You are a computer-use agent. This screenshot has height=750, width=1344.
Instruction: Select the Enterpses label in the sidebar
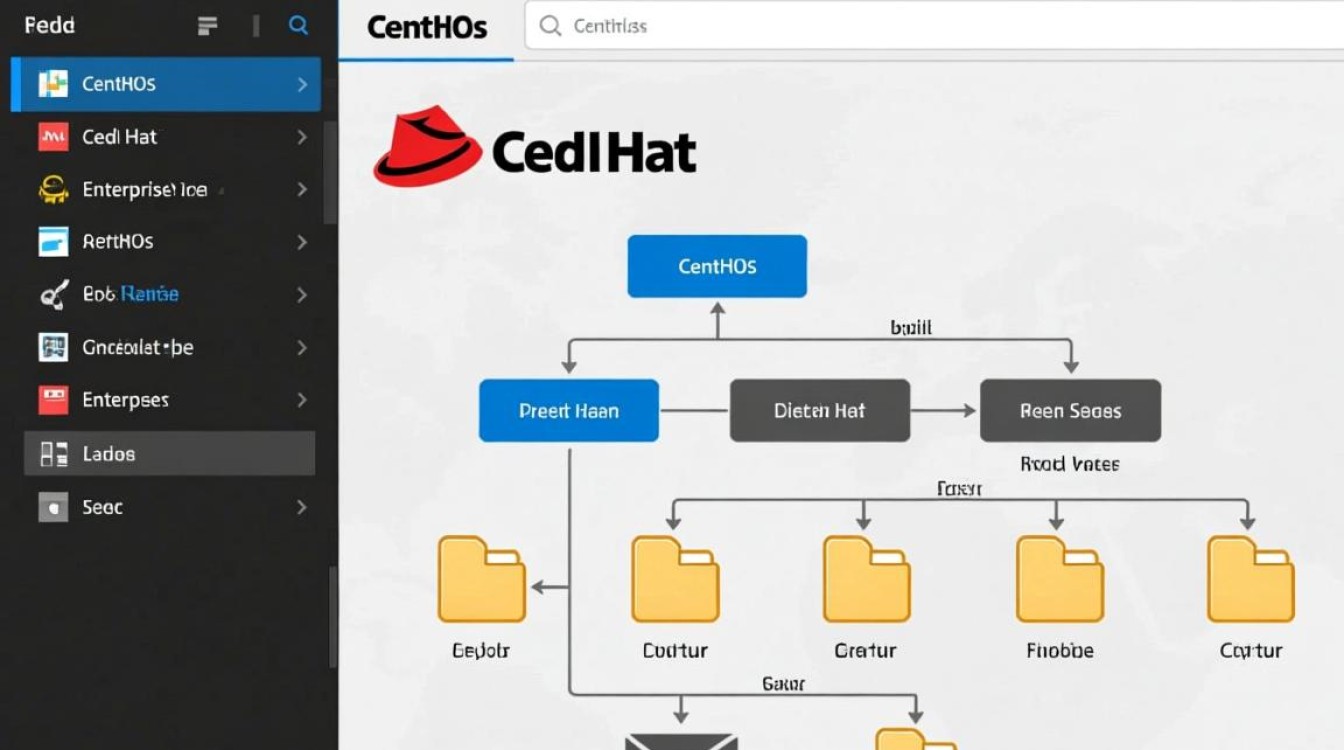point(125,400)
